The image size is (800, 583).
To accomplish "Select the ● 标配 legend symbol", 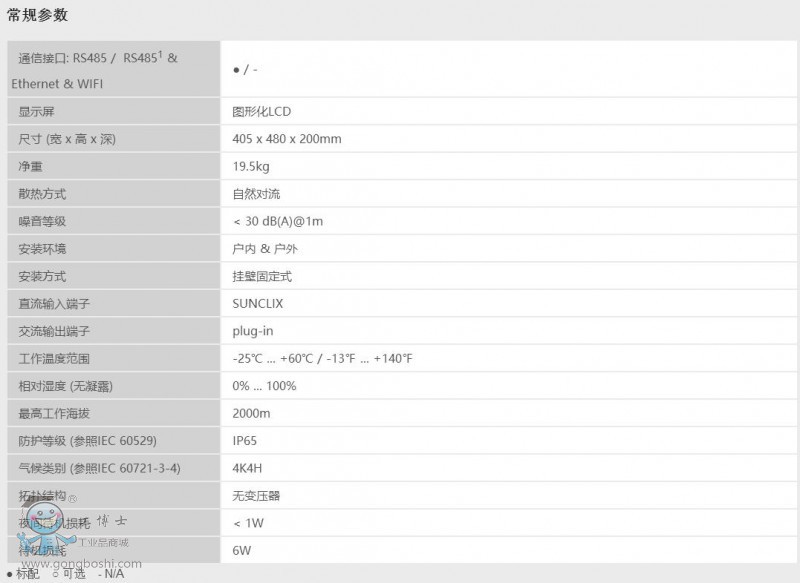I will point(10,575).
